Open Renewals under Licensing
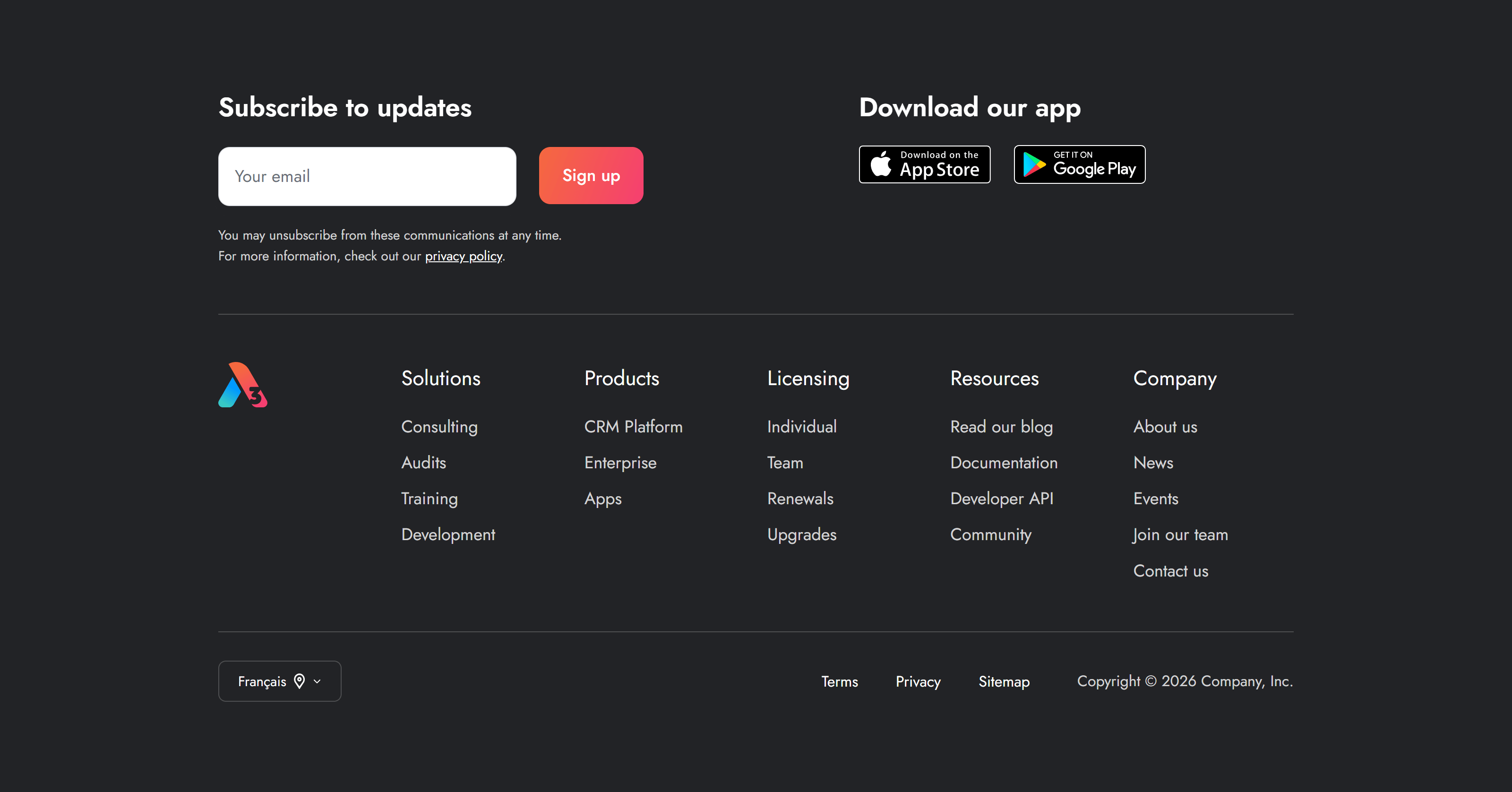This screenshot has width=1512, height=792. pos(800,499)
